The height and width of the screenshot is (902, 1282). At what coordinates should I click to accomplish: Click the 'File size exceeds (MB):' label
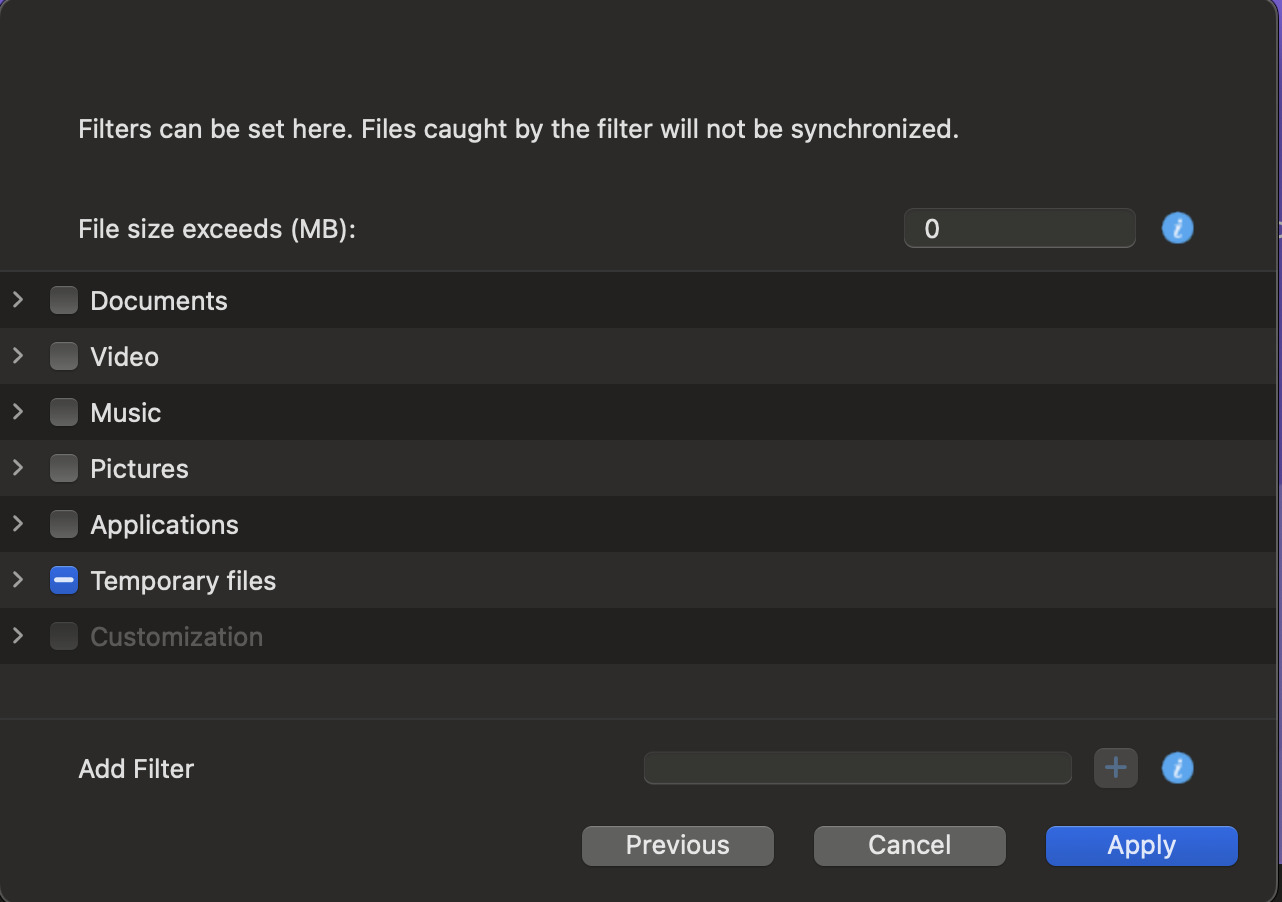217,229
